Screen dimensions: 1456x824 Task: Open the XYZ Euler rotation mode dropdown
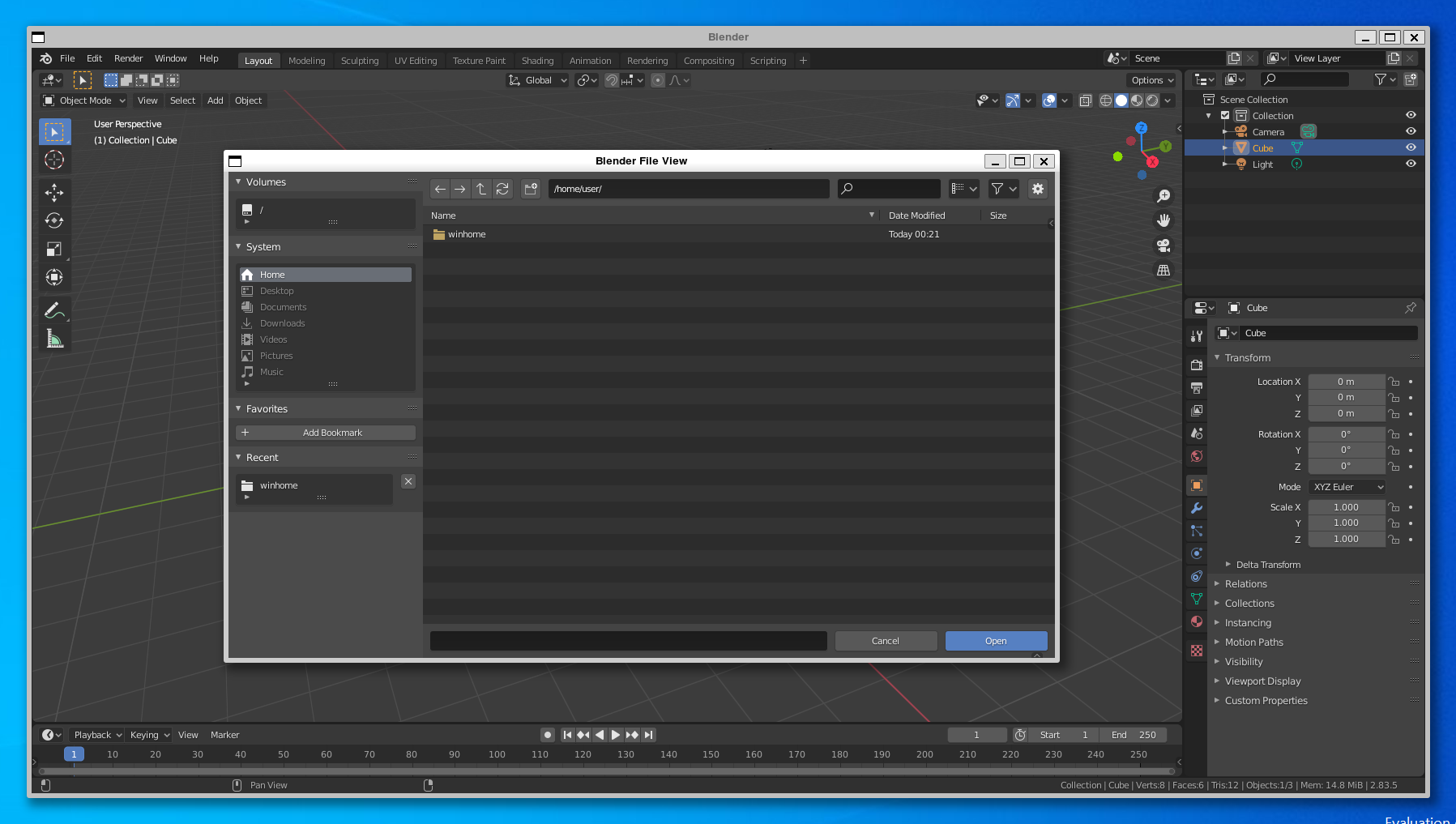1346,487
